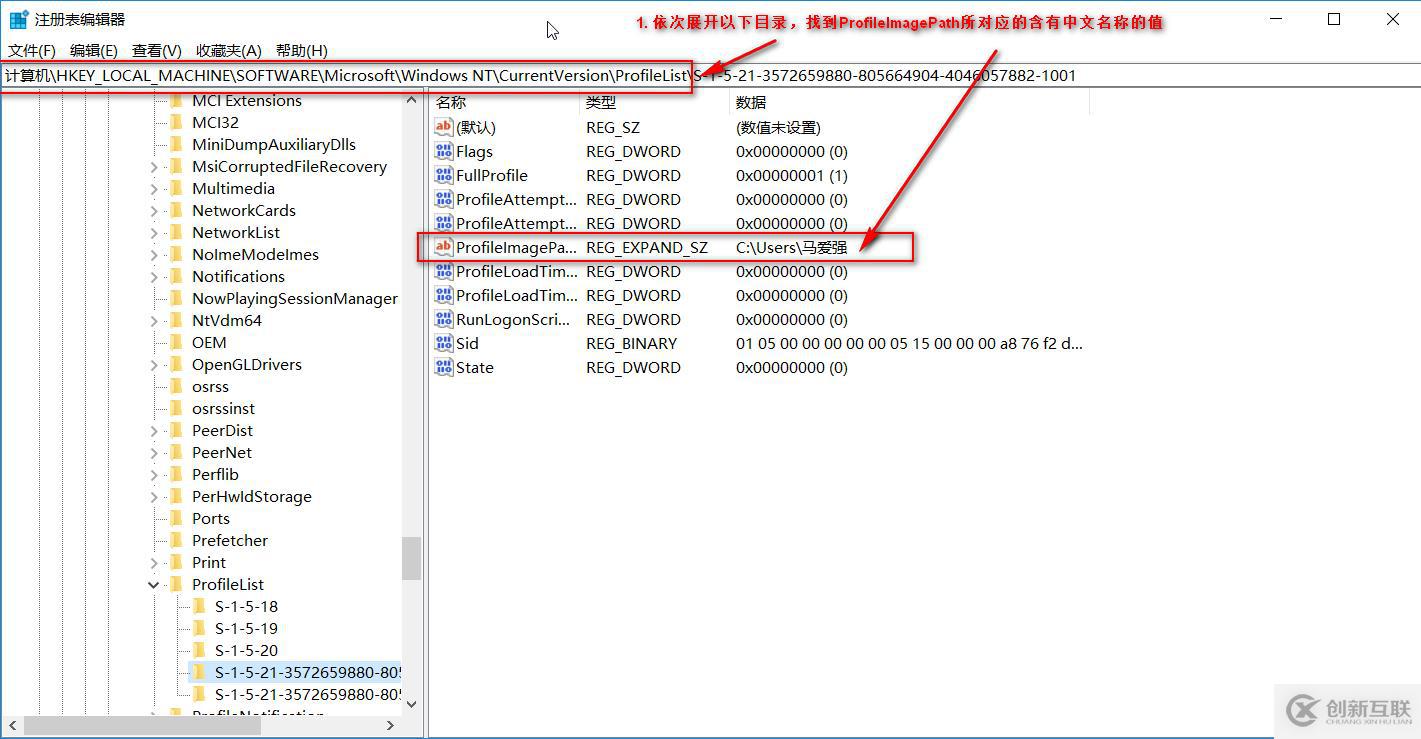
Task: Select the (默认) string value icon
Action: click(x=444, y=127)
